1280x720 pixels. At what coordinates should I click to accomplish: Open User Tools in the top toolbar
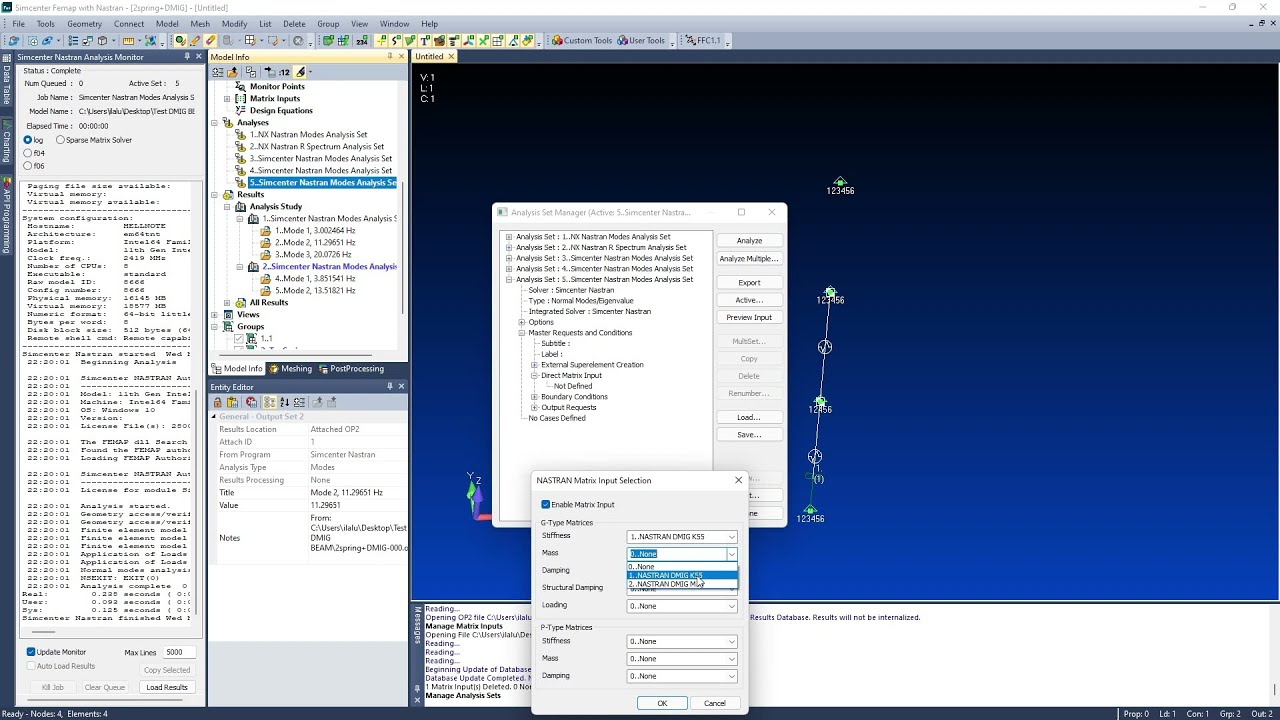click(x=641, y=41)
